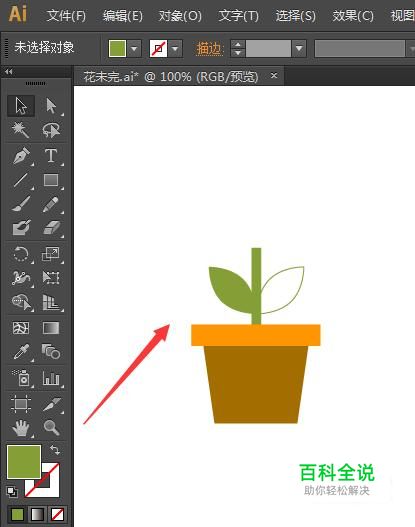Open the 文件(F) menu

pos(66,15)
